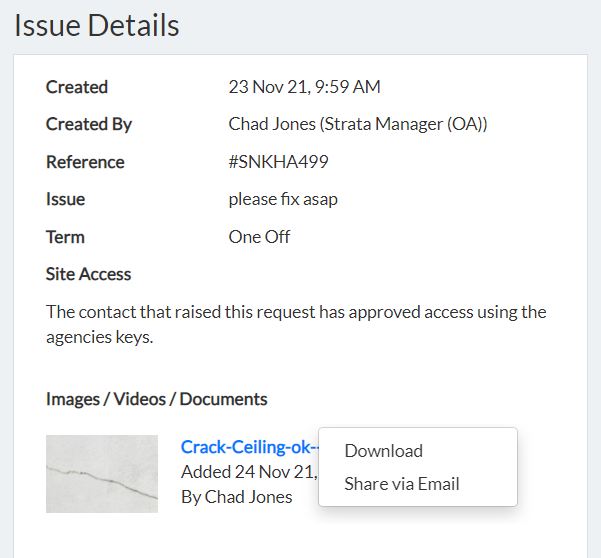Click the Site Access heading
Screen dimensions: 601x558
[88, 274]
